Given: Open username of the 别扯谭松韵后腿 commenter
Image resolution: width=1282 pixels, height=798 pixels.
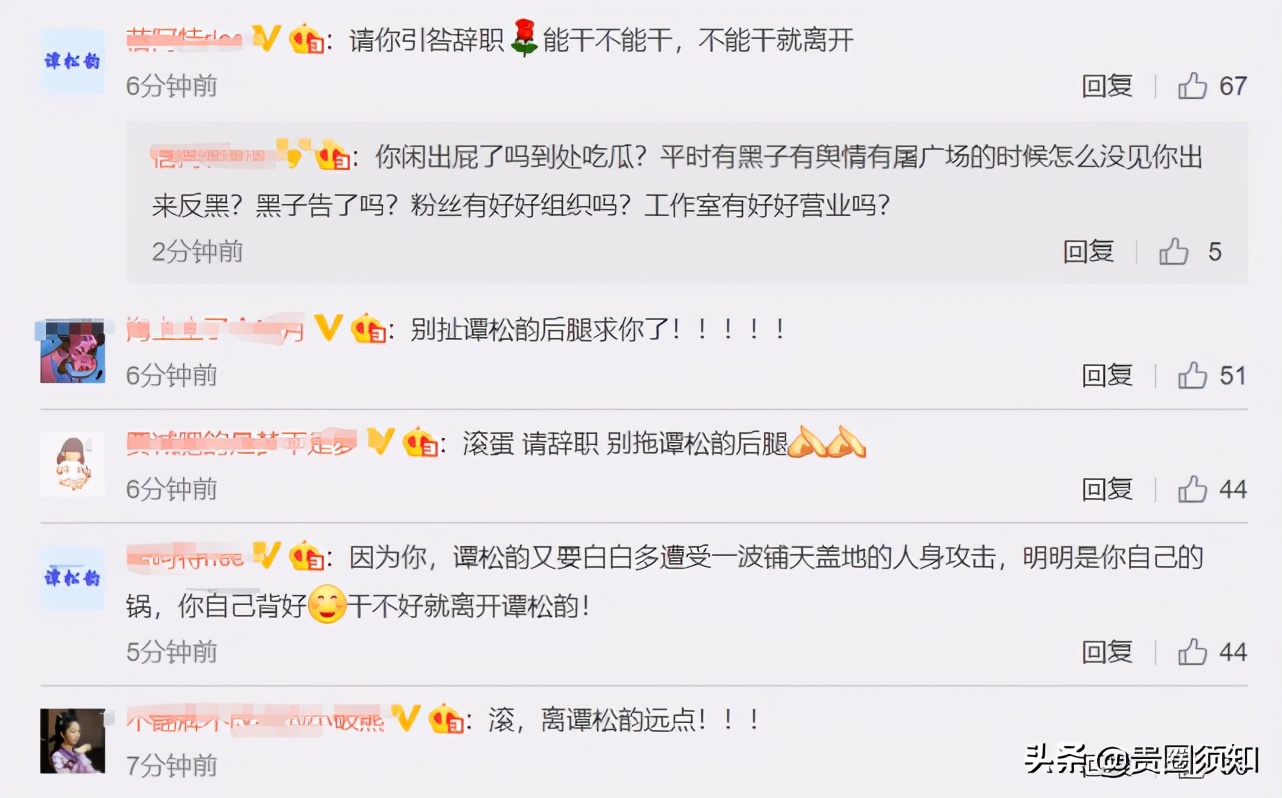Looking at the screenshot, I should [215, 328].
